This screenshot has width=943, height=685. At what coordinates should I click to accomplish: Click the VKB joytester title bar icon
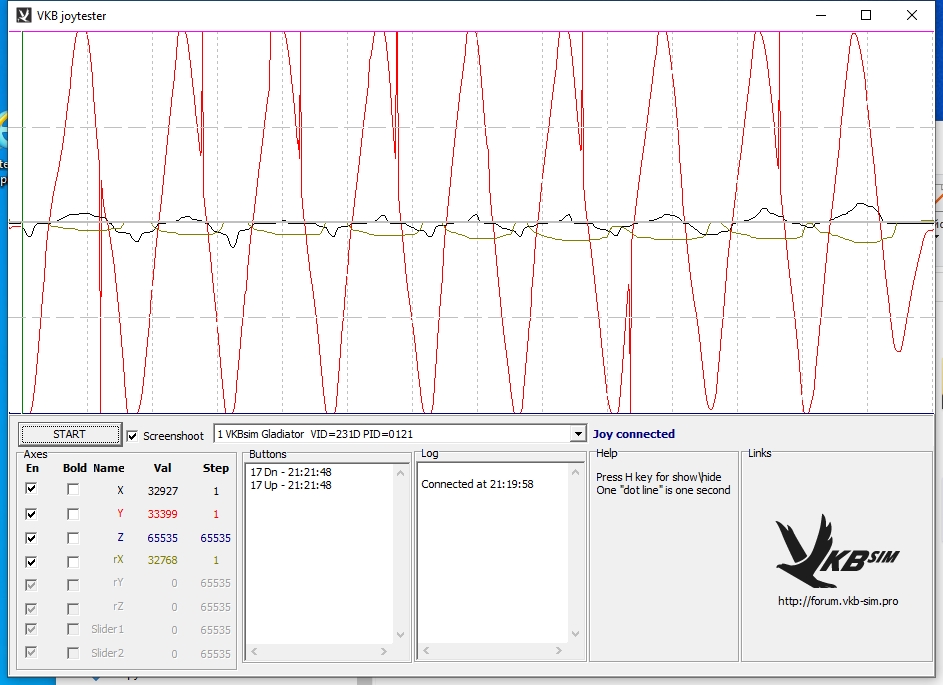(x=23, y=15)
